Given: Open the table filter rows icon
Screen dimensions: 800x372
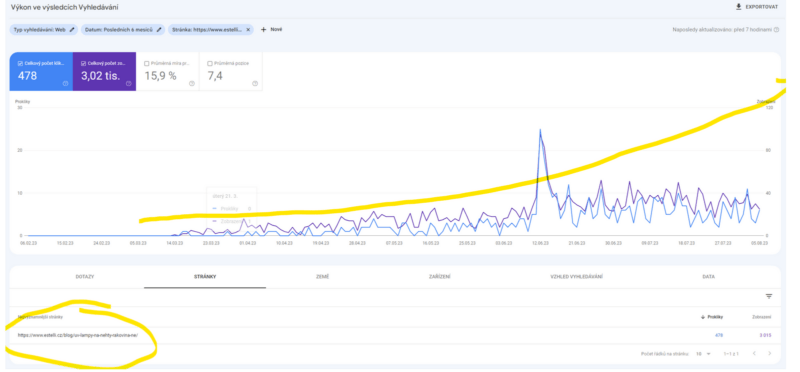Looking at the screenshot, I should click(x=769, y=296).
